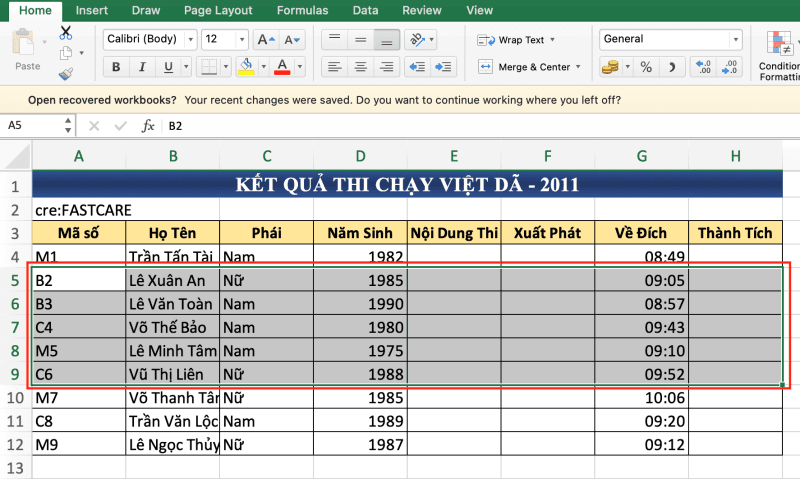Select the Format Painter brush
This screenshot has height=479, width=800.
tap(66, 74)
